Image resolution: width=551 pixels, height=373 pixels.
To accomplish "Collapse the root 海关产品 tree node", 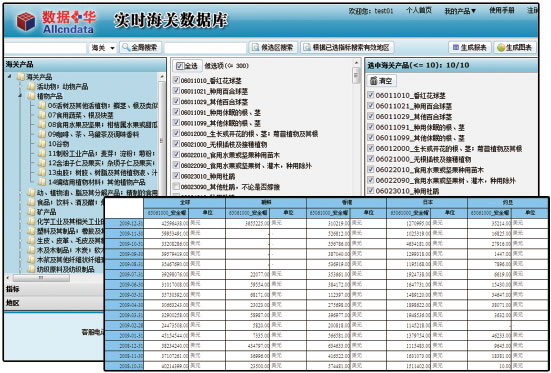I will click(x=9, y=77).
